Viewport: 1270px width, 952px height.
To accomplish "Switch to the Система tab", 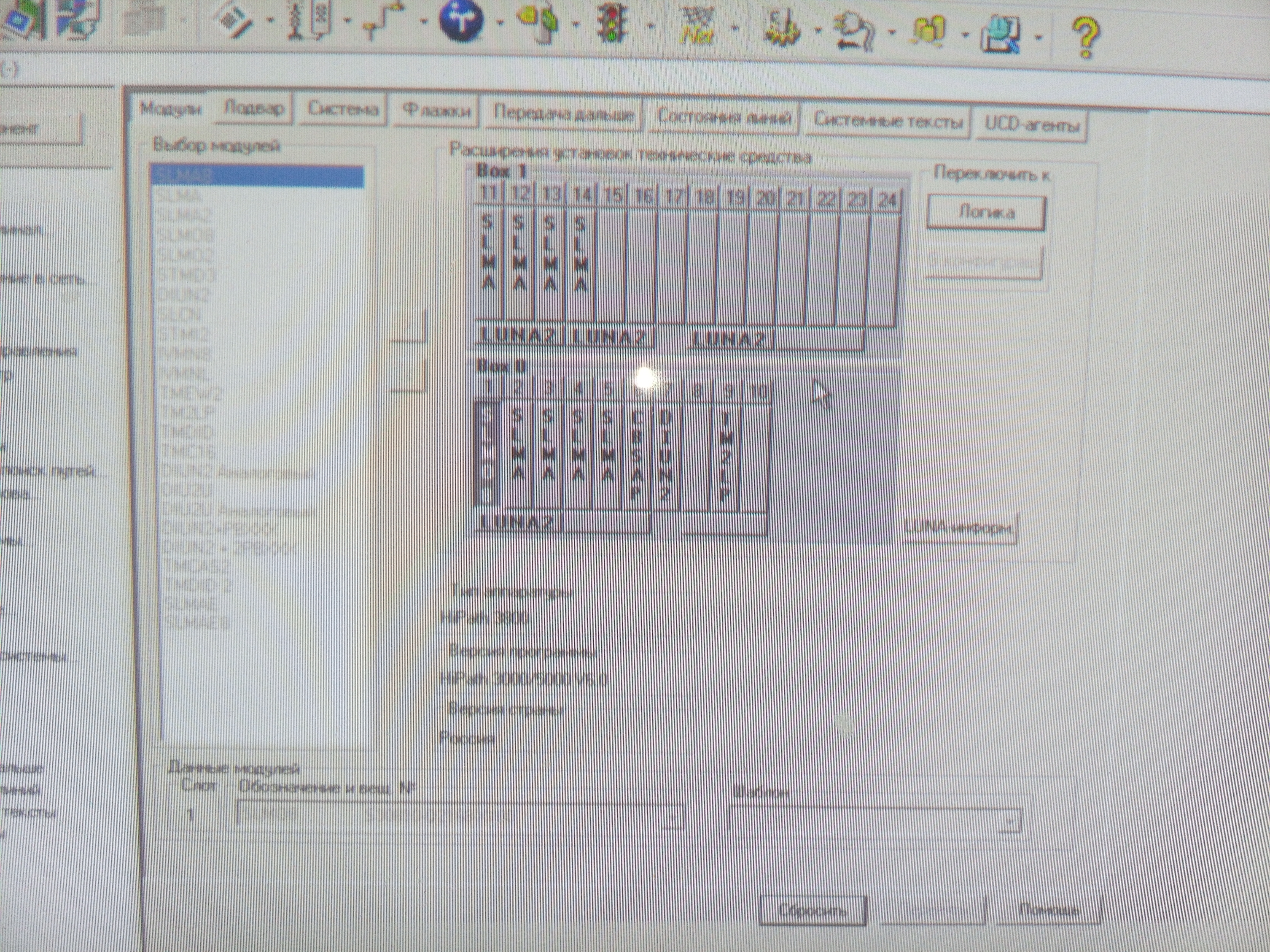I will coord(343,109).
